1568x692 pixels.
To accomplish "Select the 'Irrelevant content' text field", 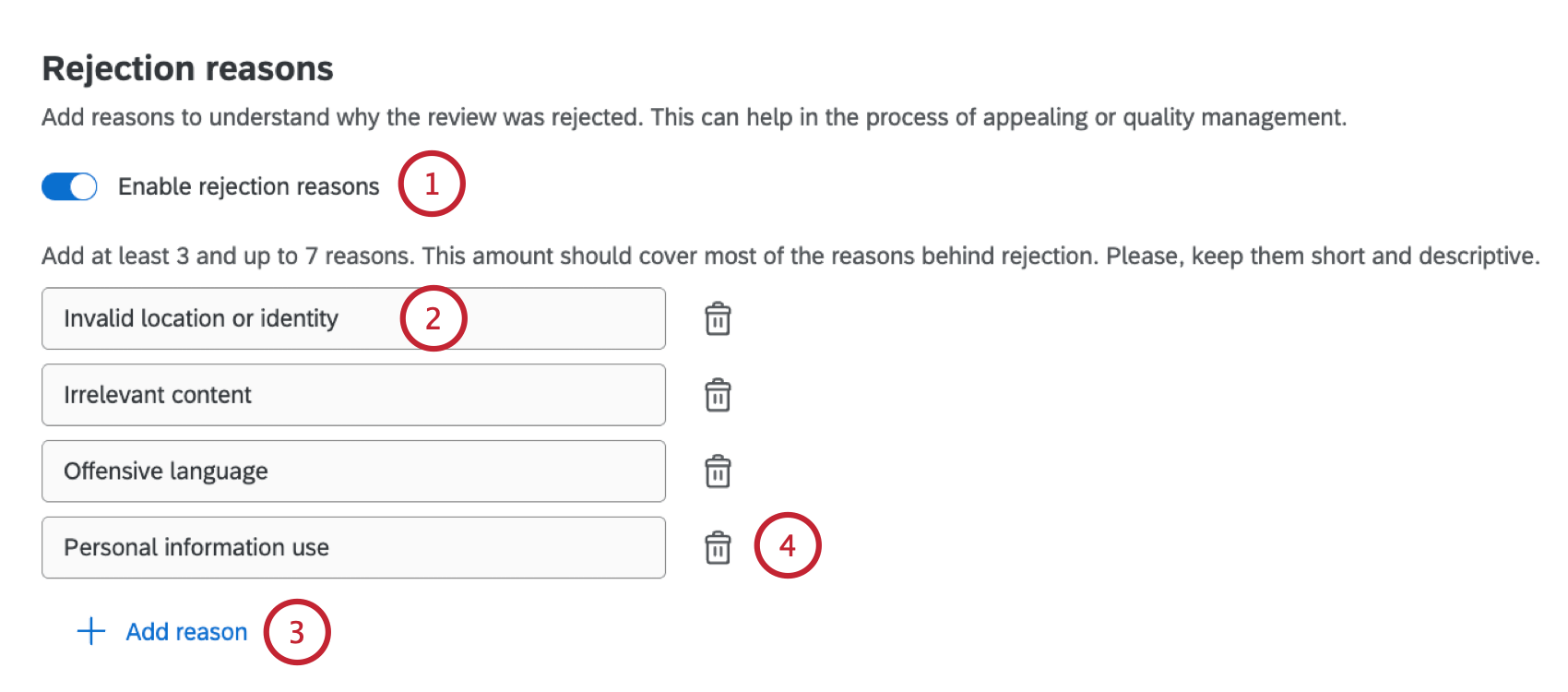I will pos(353,395).
